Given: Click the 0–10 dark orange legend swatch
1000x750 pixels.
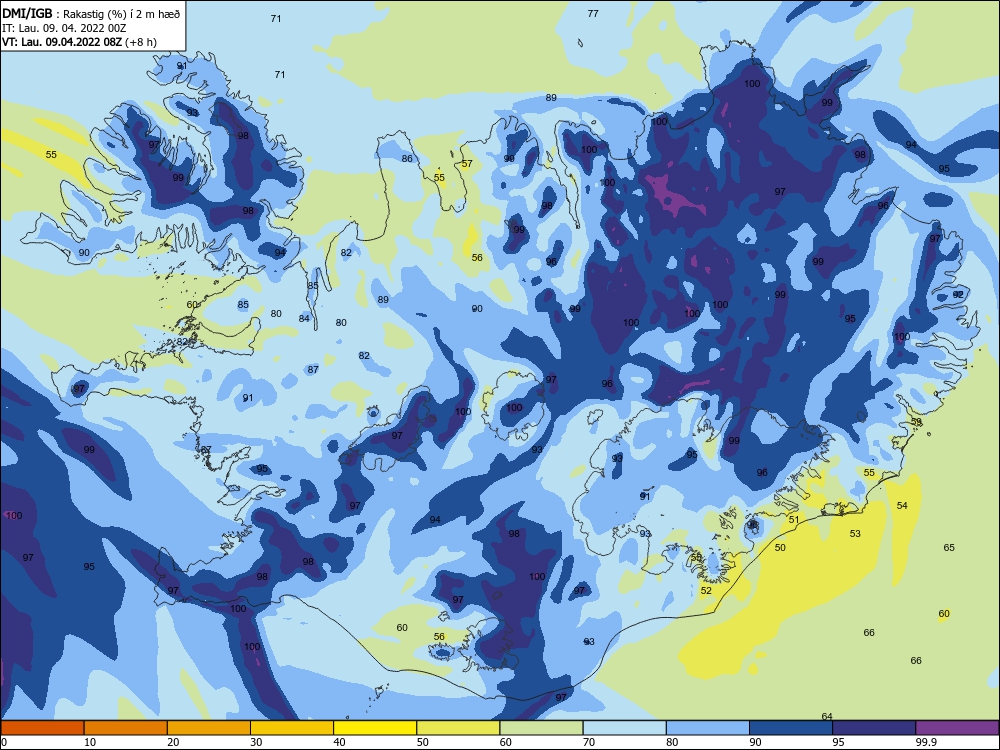Looking at the screenshot, I should click(42, 728).
